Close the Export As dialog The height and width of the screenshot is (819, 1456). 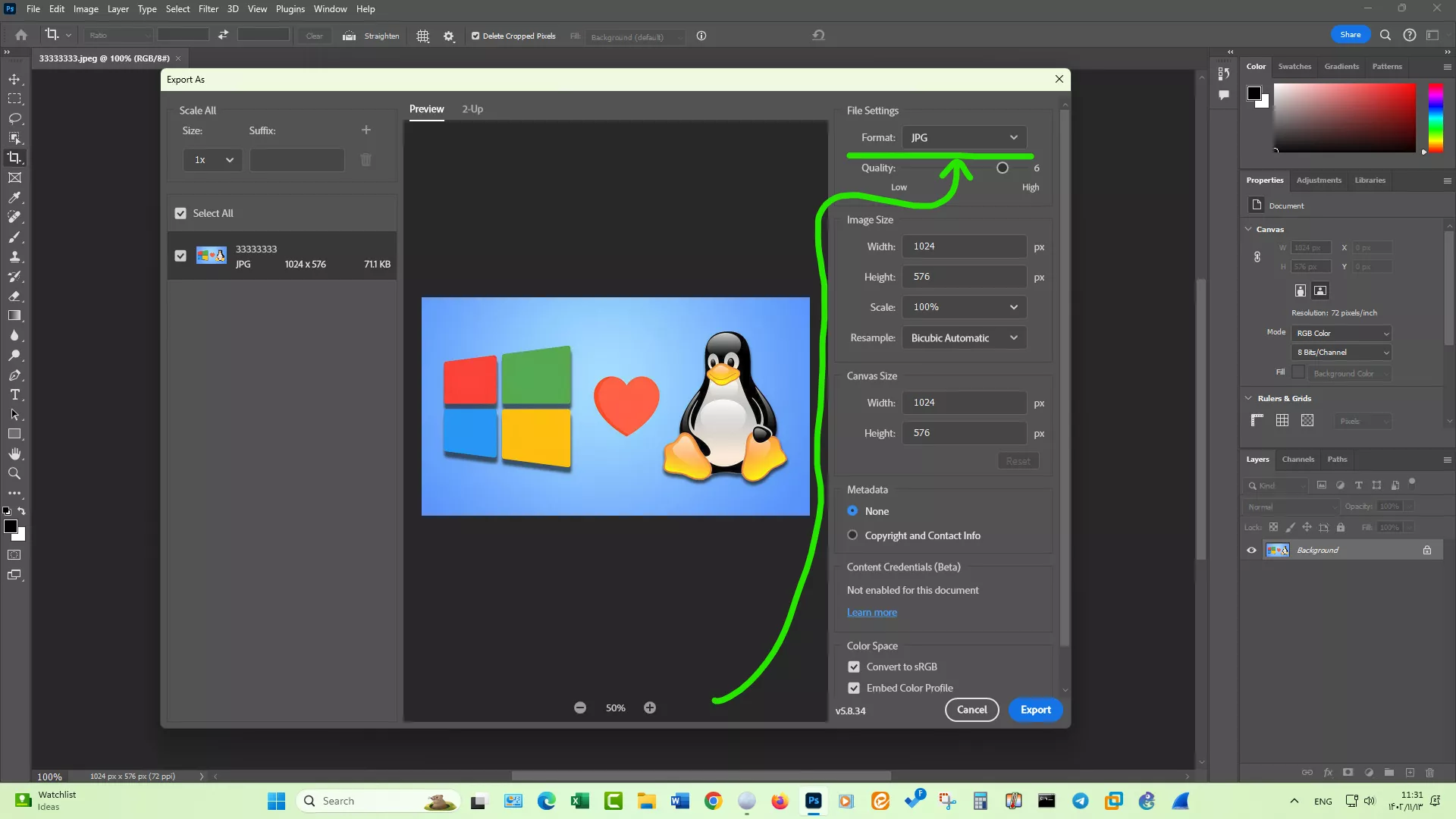[1059, 79]
